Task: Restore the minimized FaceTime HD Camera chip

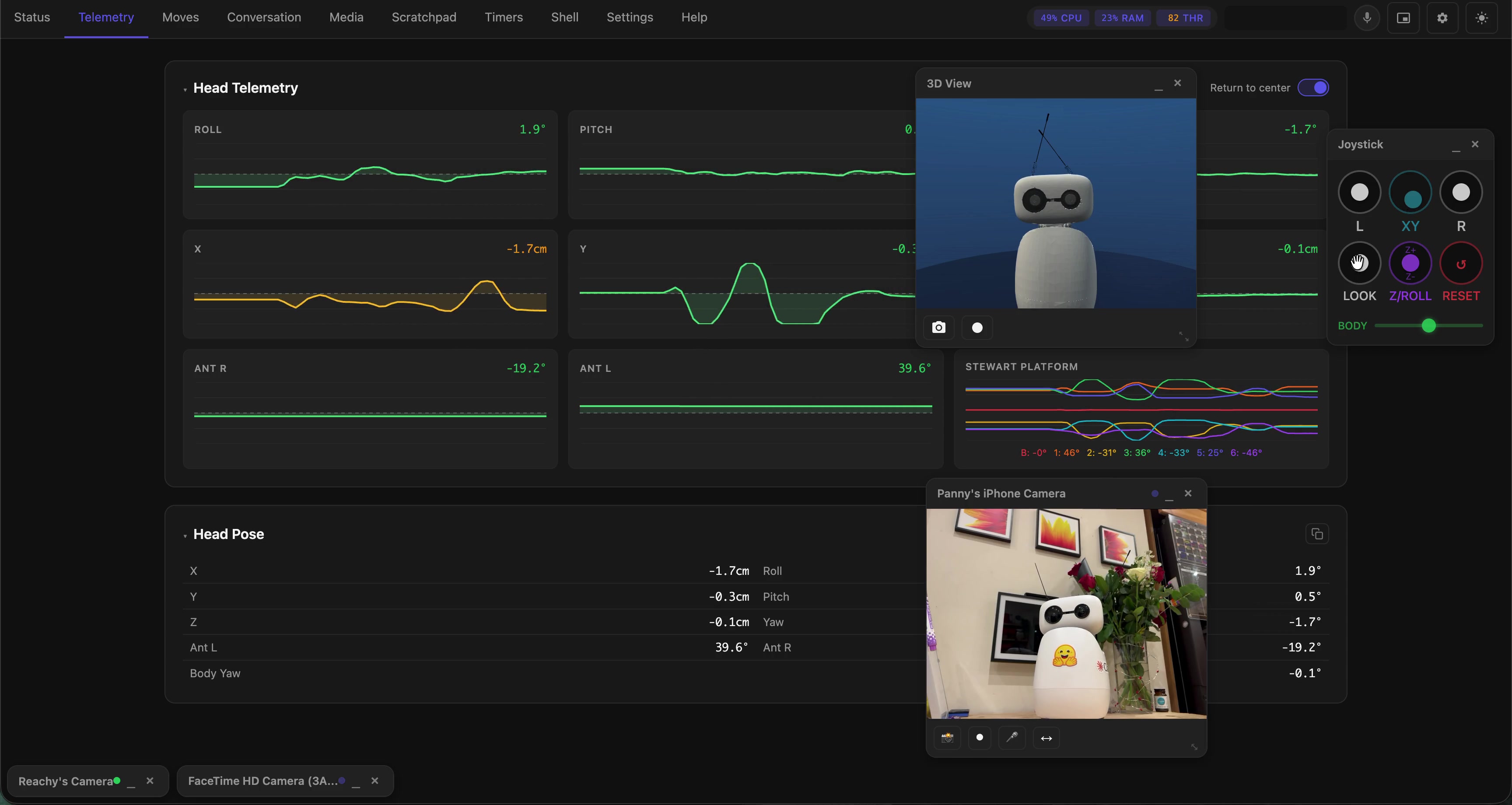Action: click(356, 783)
